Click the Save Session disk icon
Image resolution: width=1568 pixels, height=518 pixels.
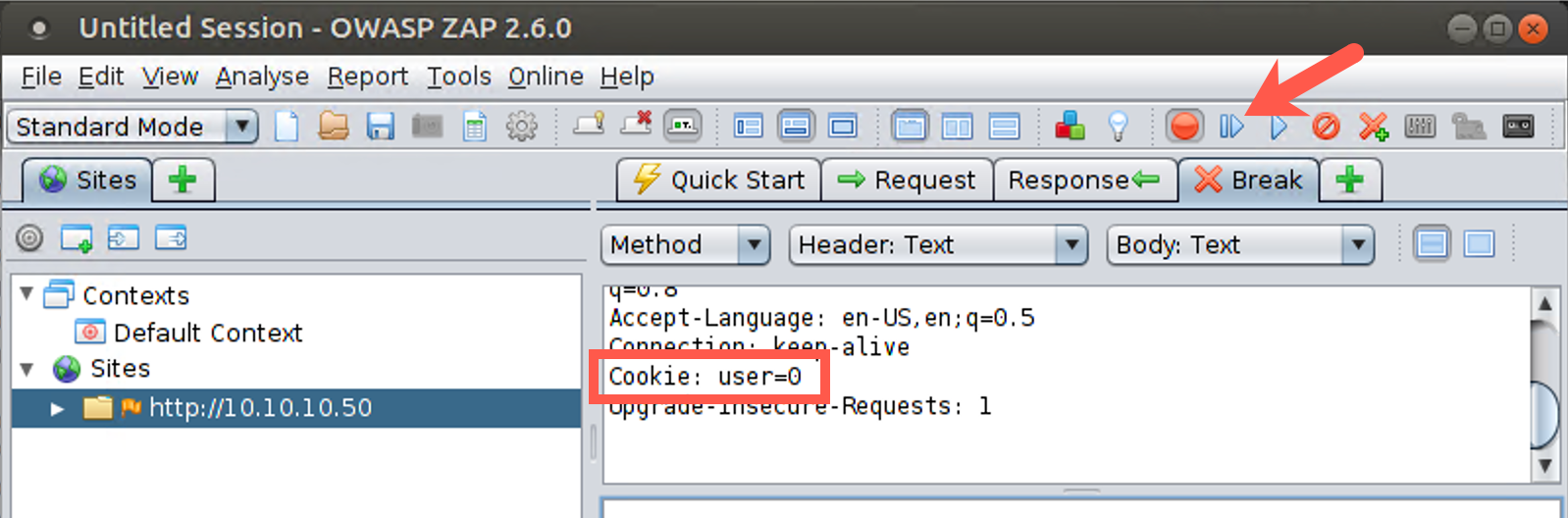tap(380, 127)
